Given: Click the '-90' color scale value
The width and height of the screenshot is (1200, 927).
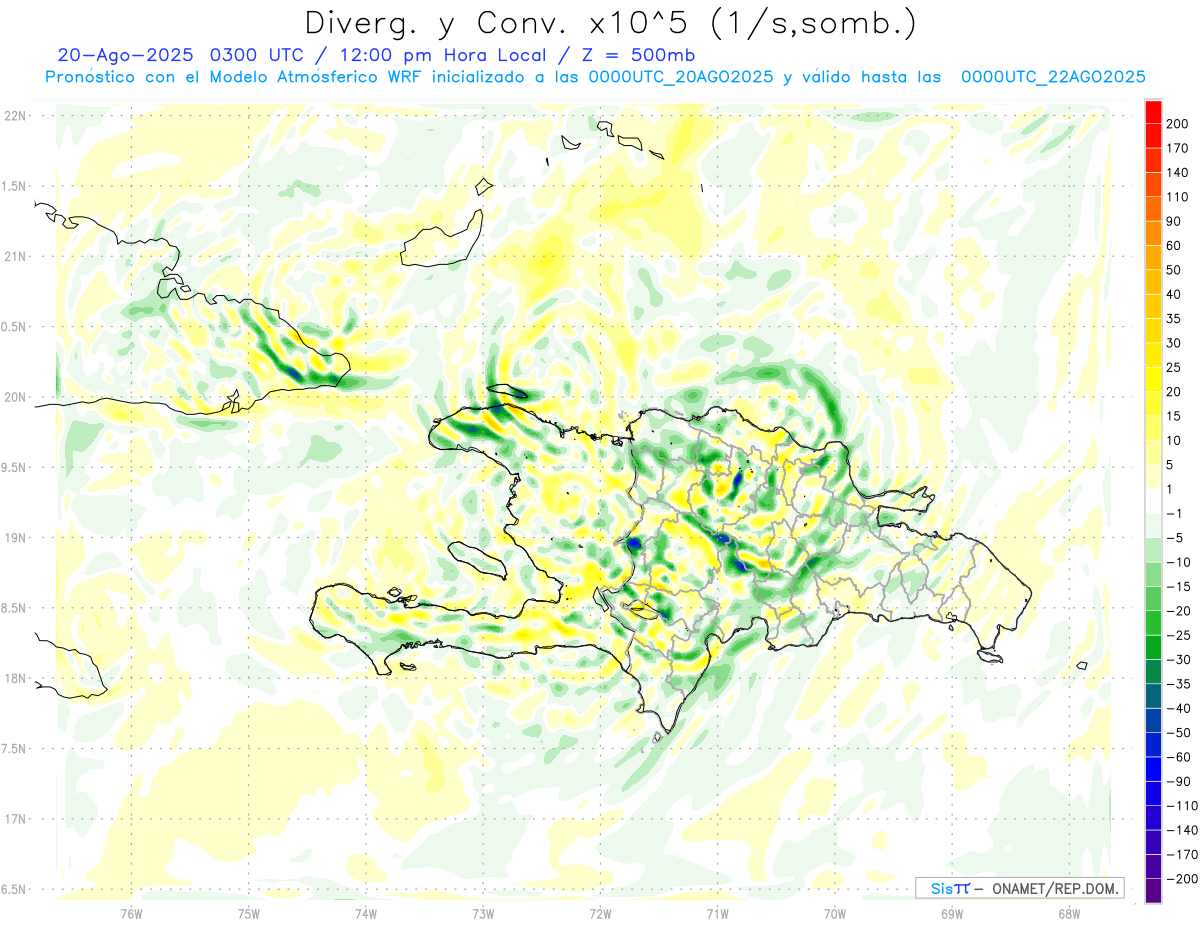Looking at the screenshot, I should click(1179, 781).
